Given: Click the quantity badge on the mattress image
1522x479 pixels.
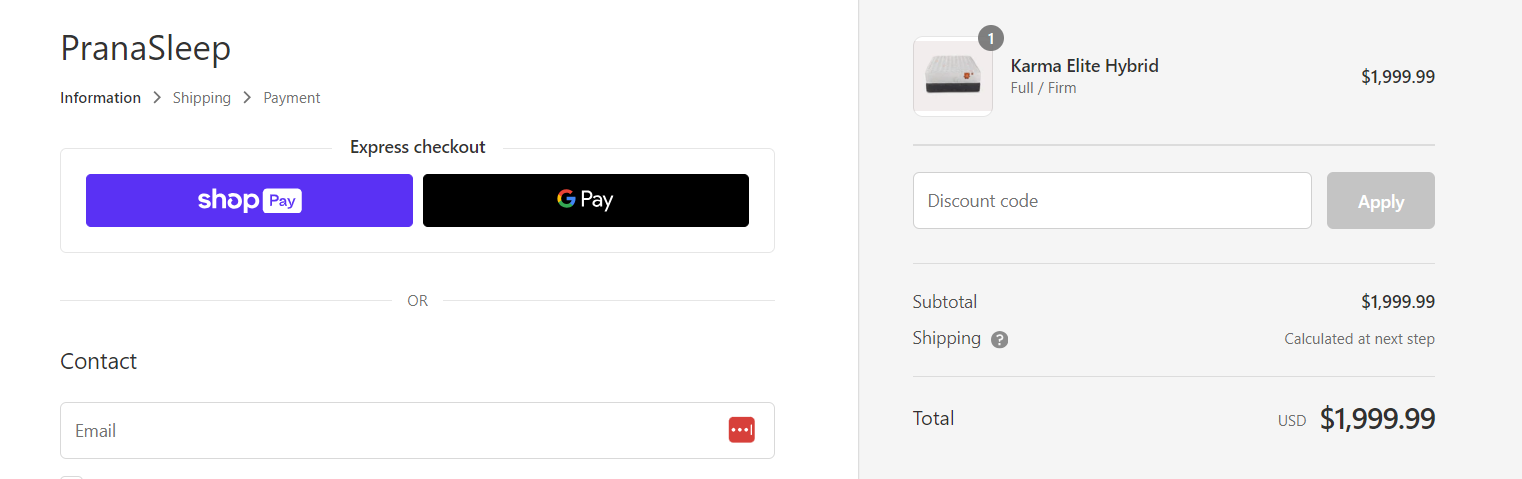Looking at the screenshot, I should [990, 38].
